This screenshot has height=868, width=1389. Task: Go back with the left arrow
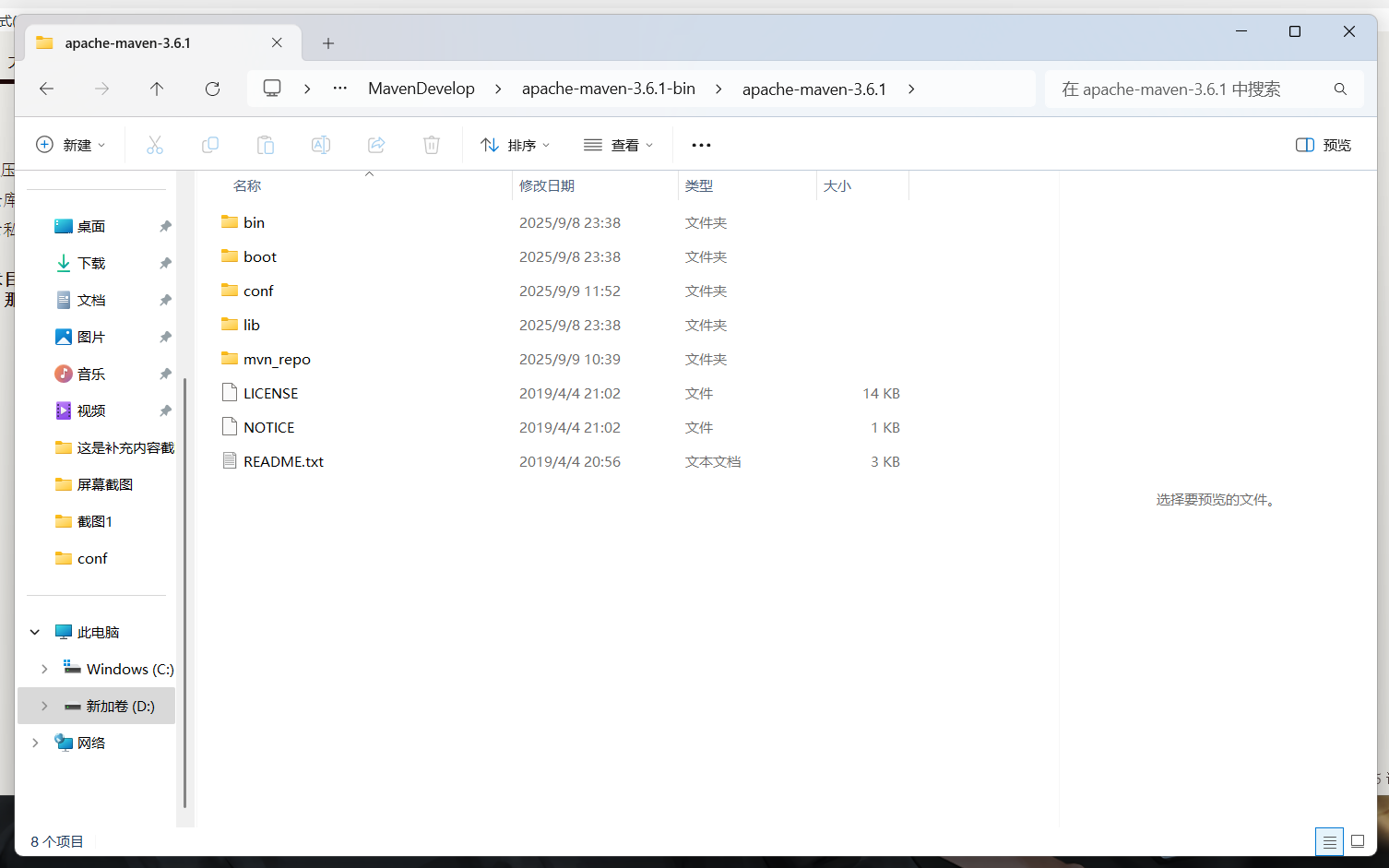click(x=47, y=89)
